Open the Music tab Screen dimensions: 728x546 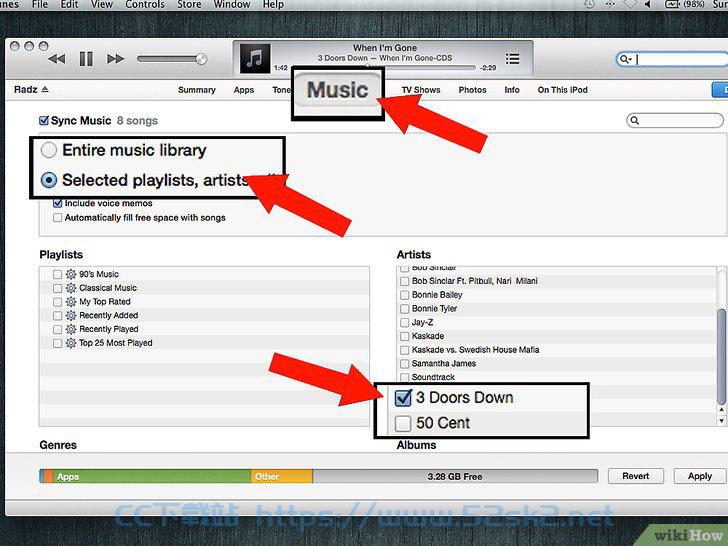[x=338, y=90]
